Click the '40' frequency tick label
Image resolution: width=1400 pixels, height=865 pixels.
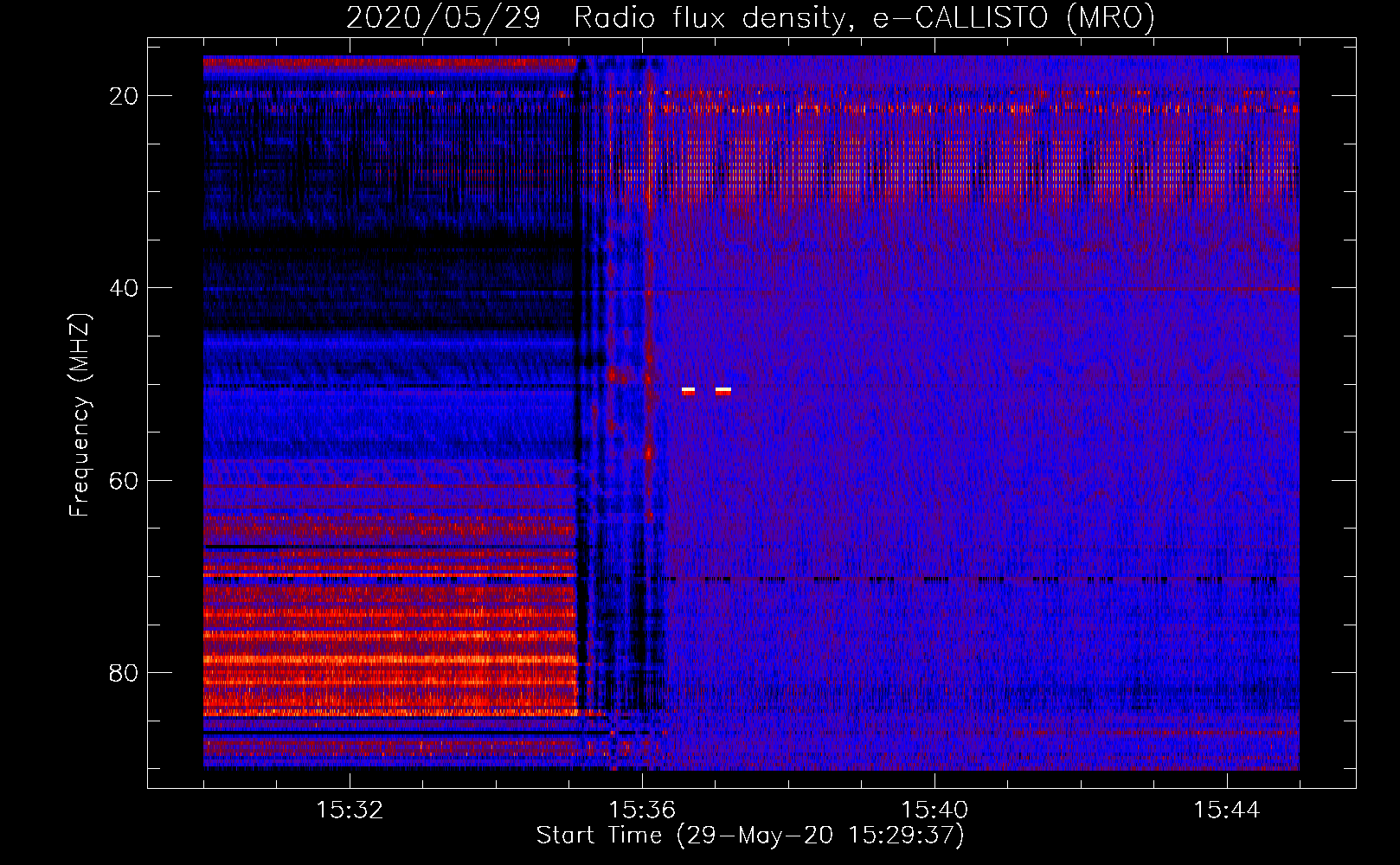(x=125, y=288)
